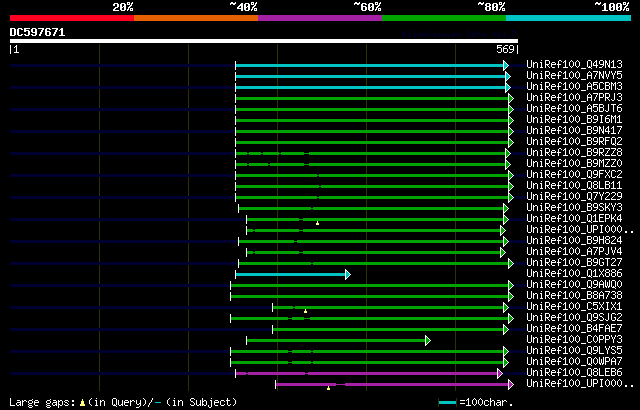This screenshot has height=410, width=640.
Task: Click the short cyan alignment bar of Q1X886
Action: [291, 275]
